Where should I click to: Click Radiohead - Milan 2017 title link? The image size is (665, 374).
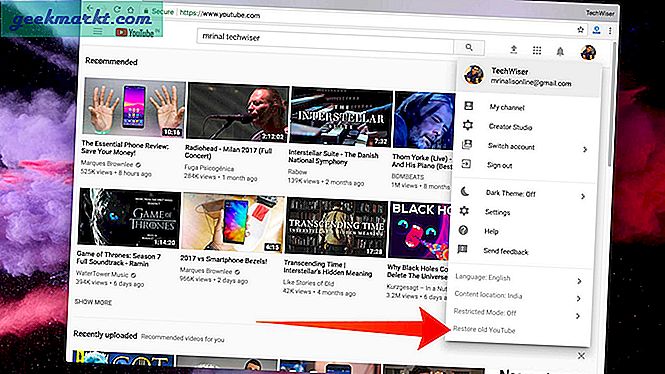(x=228, y=152)
